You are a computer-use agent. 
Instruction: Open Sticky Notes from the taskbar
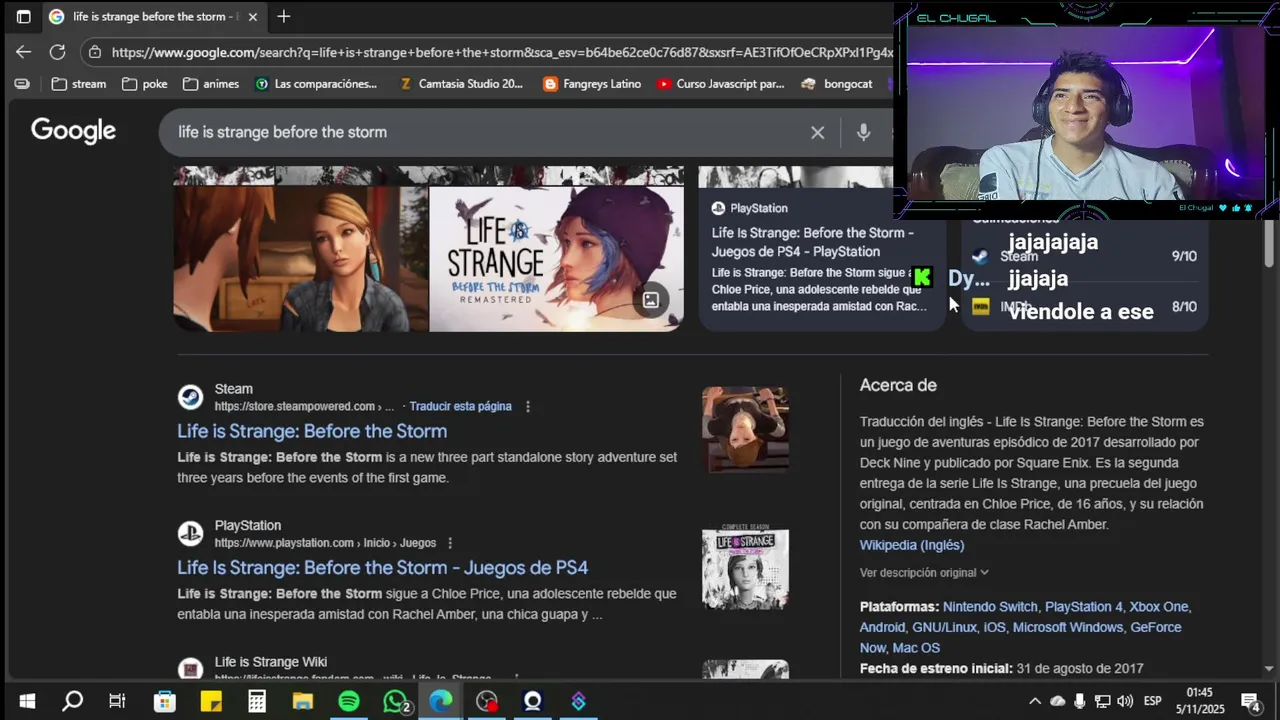[x=211, y=701]
